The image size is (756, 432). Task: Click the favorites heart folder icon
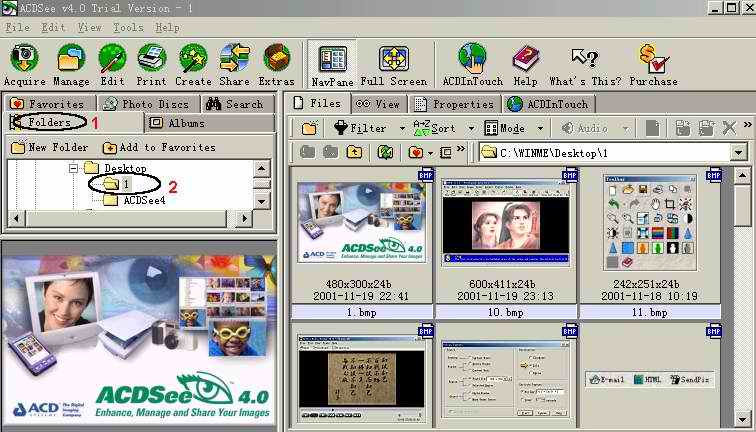click(x=416, y=152)
